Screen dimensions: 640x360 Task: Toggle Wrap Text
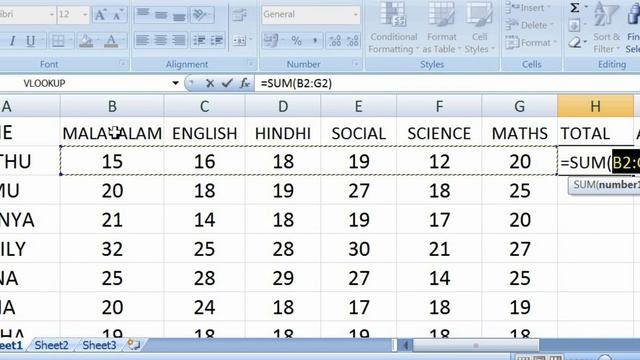coord(239,15)
